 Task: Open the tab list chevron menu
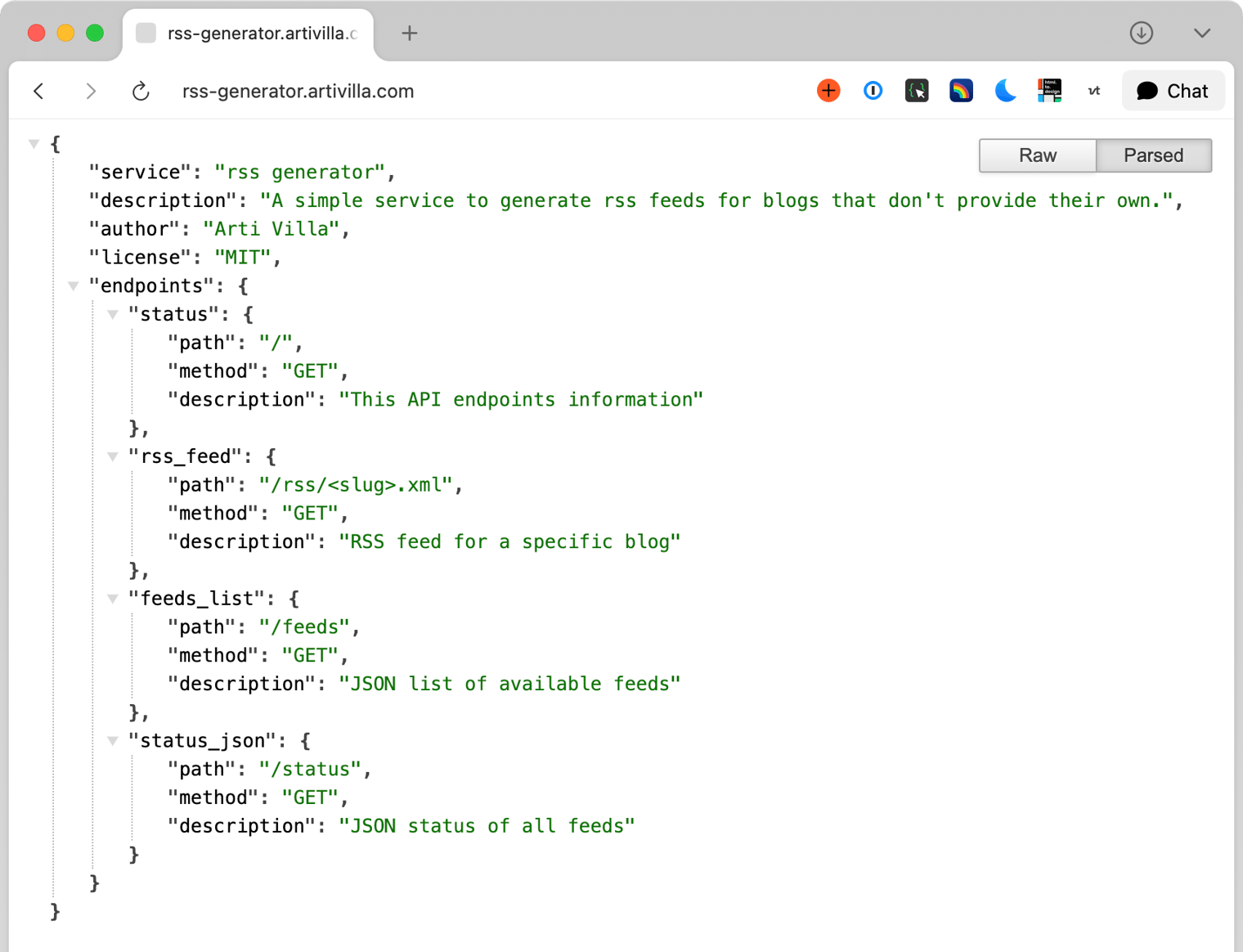[1201, 33]
